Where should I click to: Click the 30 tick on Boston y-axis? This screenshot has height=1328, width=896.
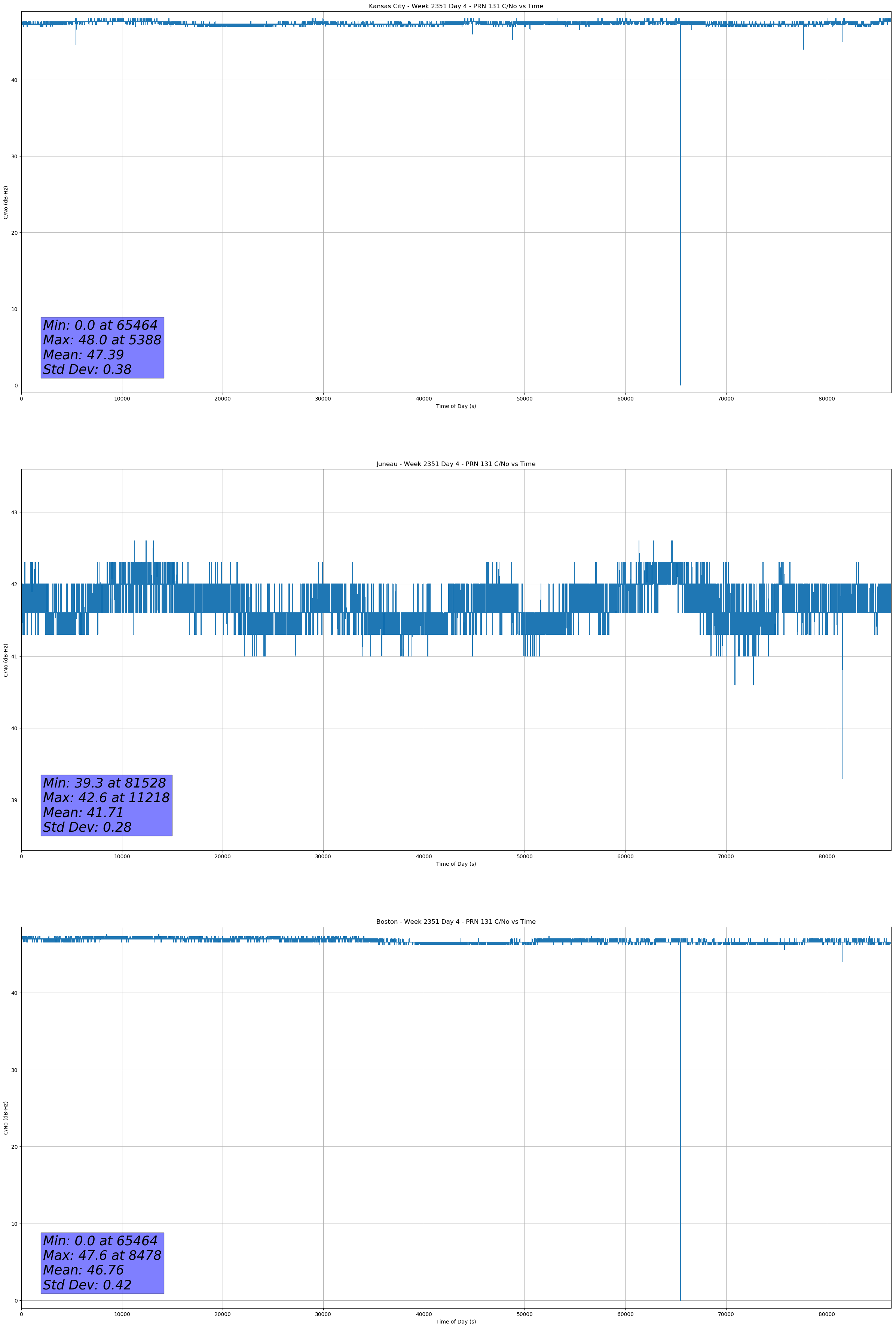coord(14,1070)
